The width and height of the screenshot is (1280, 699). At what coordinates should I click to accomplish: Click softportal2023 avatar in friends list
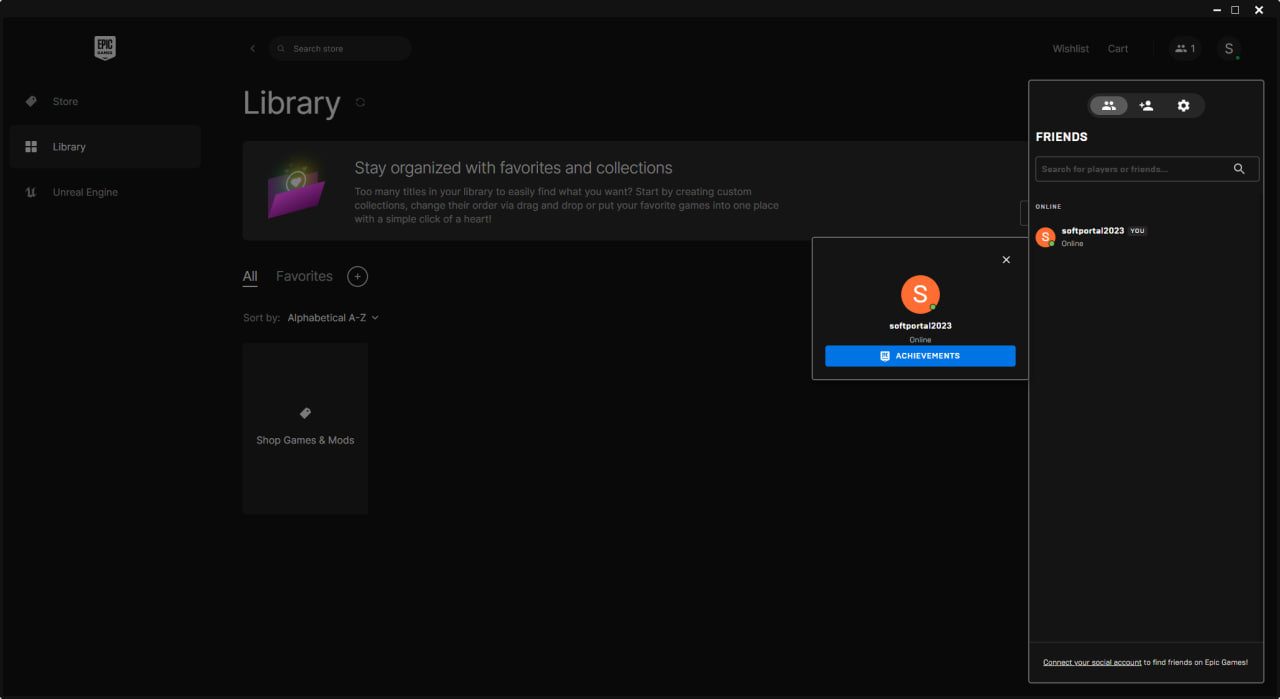coord(1045,237)
